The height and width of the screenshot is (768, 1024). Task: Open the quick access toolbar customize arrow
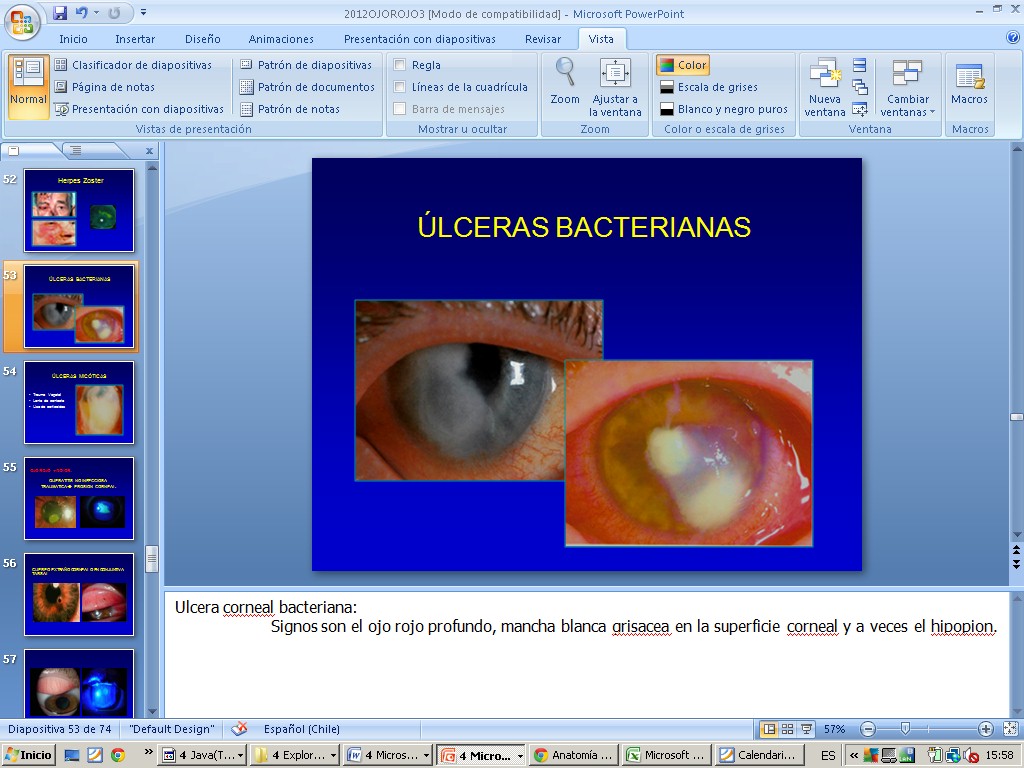pyautogui.click(x=143, y=13)
